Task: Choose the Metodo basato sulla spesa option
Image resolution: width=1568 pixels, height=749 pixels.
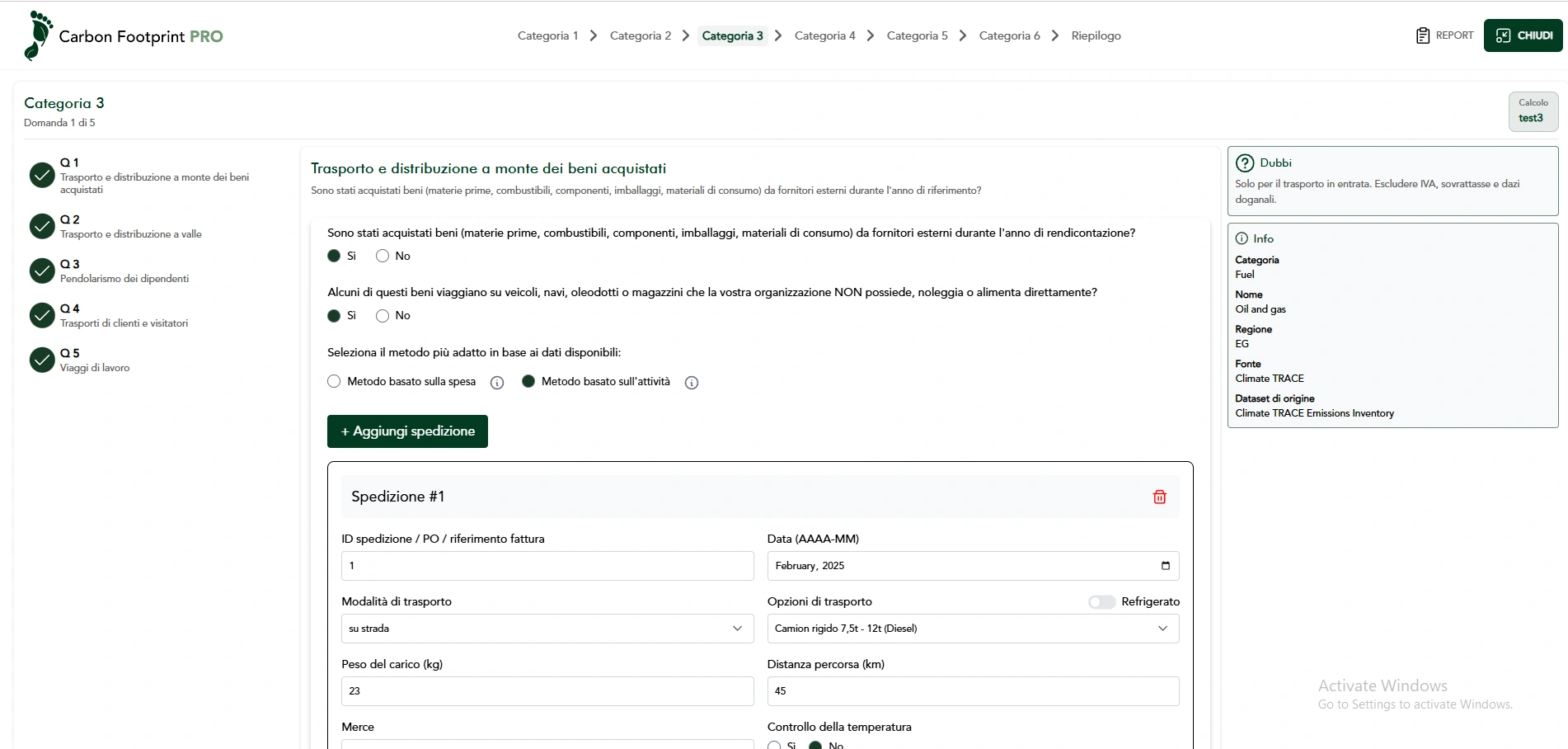Action: (x=334, y=382)
